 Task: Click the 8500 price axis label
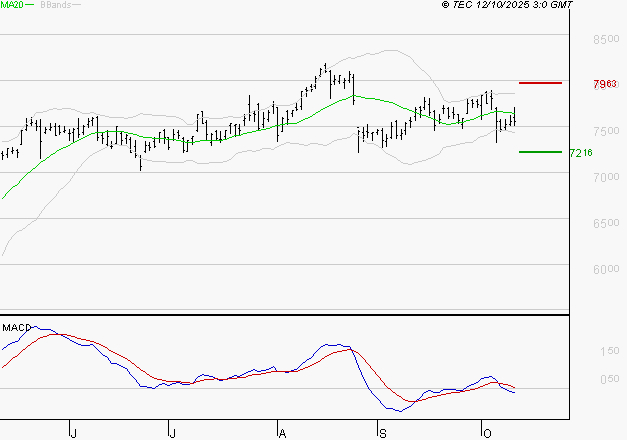pyautogui.click(x=606, y=39)
